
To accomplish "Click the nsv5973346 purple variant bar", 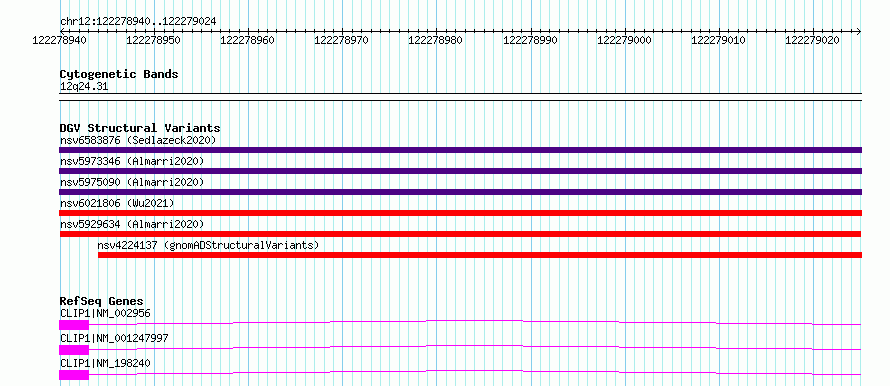I will point(460,171).
